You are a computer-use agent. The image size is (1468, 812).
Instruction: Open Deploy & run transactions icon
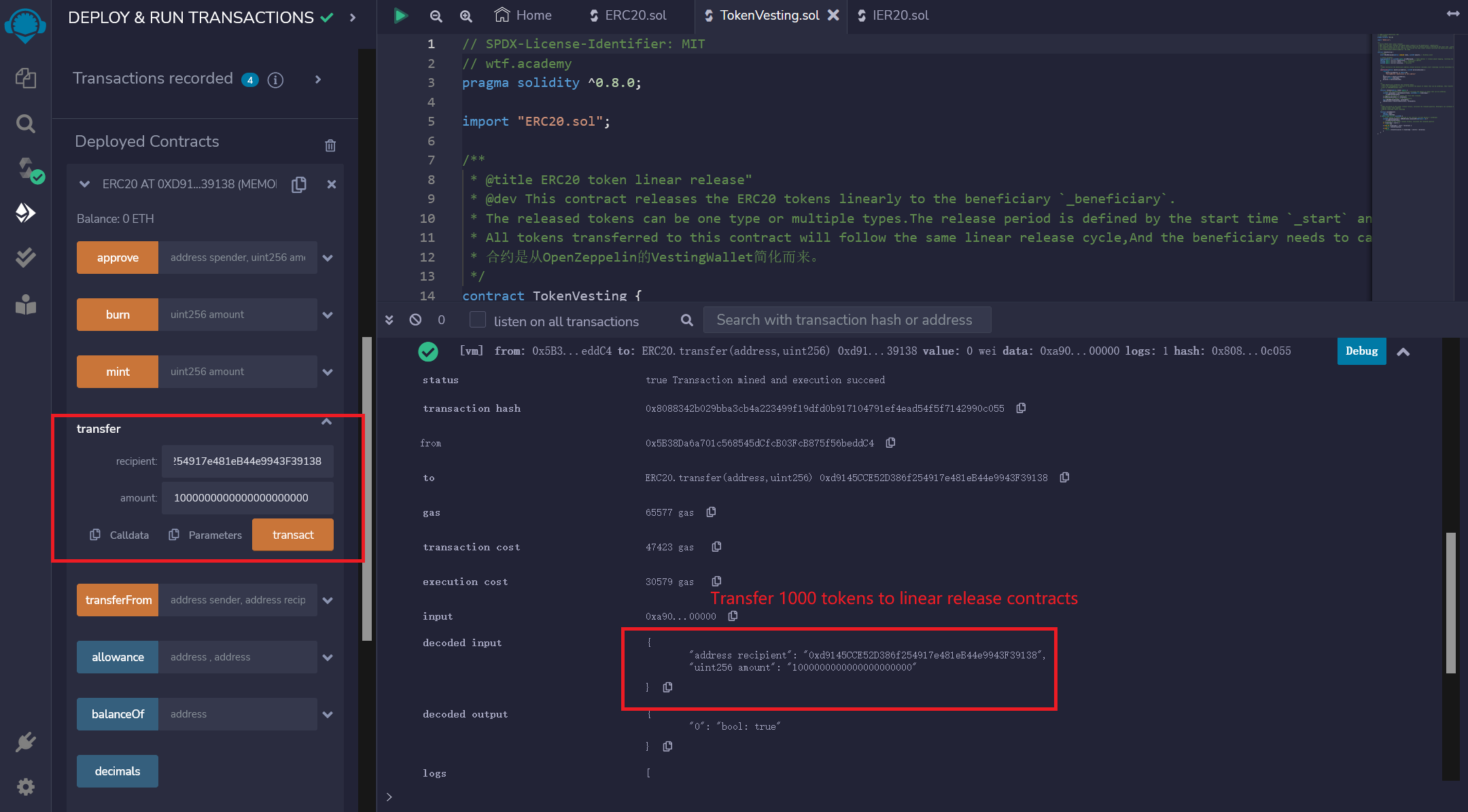click(25, 213)
